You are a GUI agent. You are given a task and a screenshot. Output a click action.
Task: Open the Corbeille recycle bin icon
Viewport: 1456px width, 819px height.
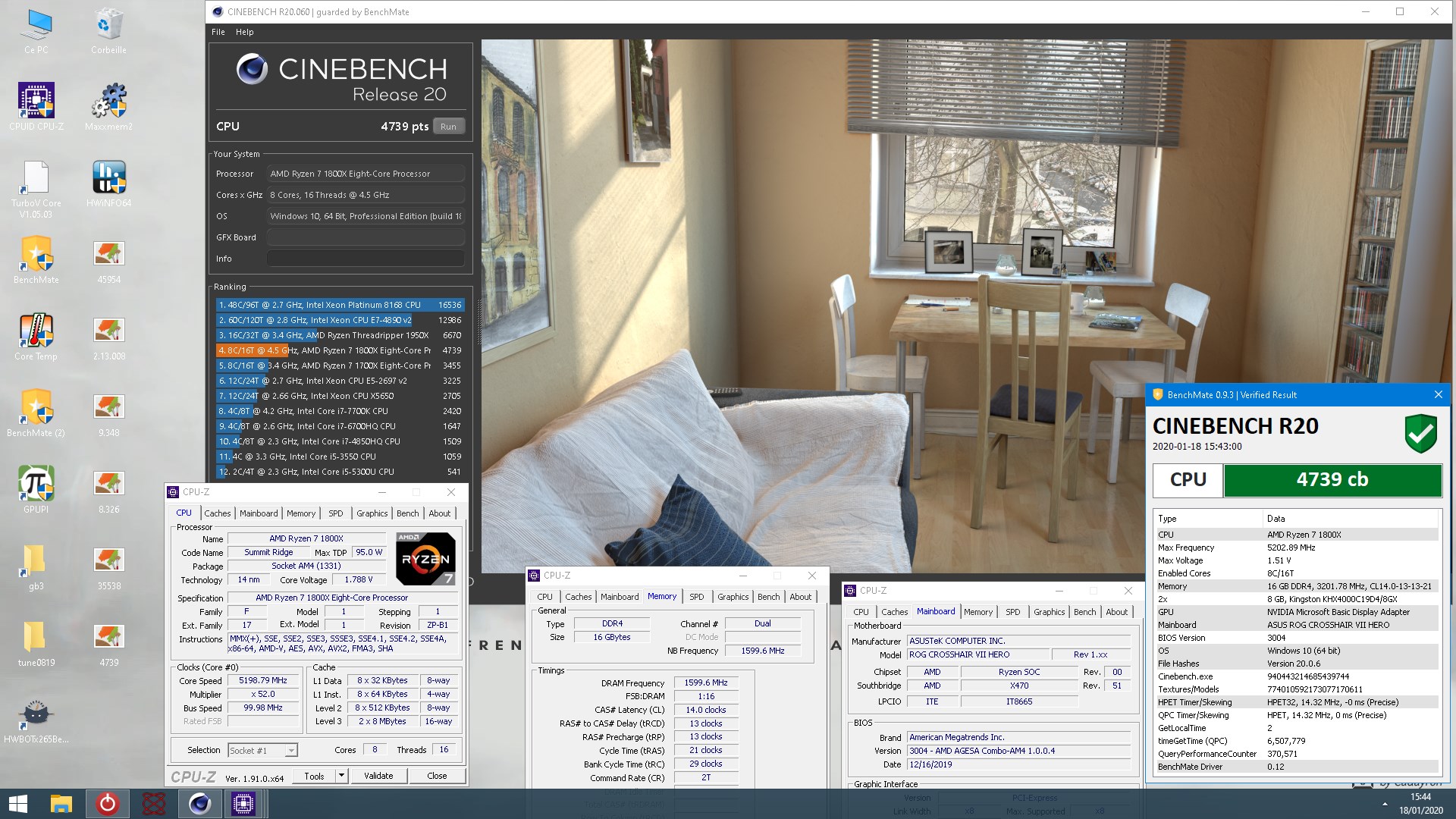tap(109, 30)
